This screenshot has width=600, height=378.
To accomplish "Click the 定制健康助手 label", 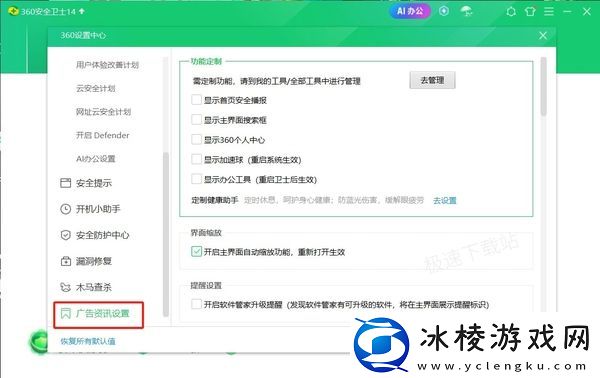I will [x=215, y=200].
